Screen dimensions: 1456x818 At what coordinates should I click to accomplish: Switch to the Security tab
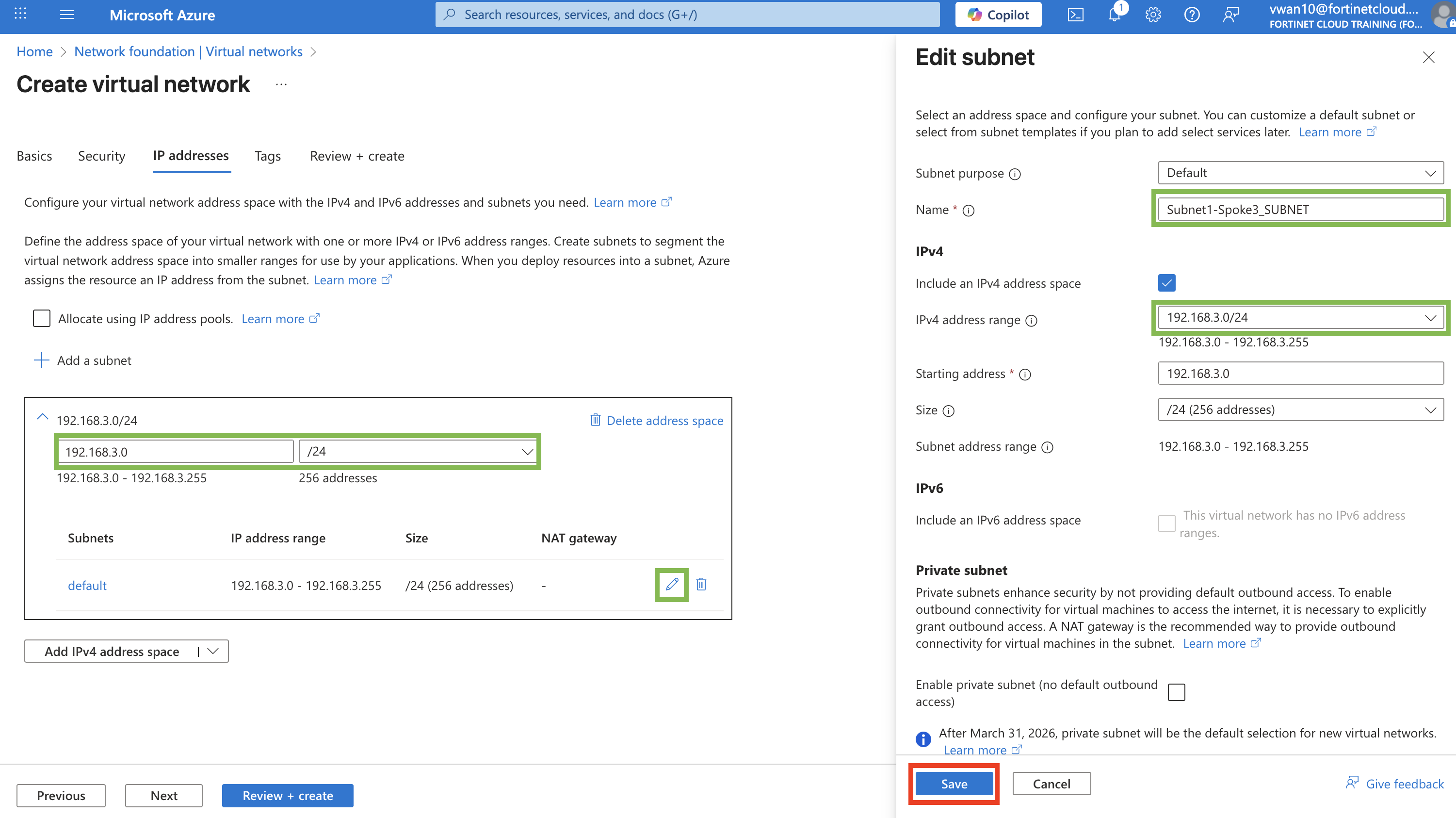[x=102, y=156]
